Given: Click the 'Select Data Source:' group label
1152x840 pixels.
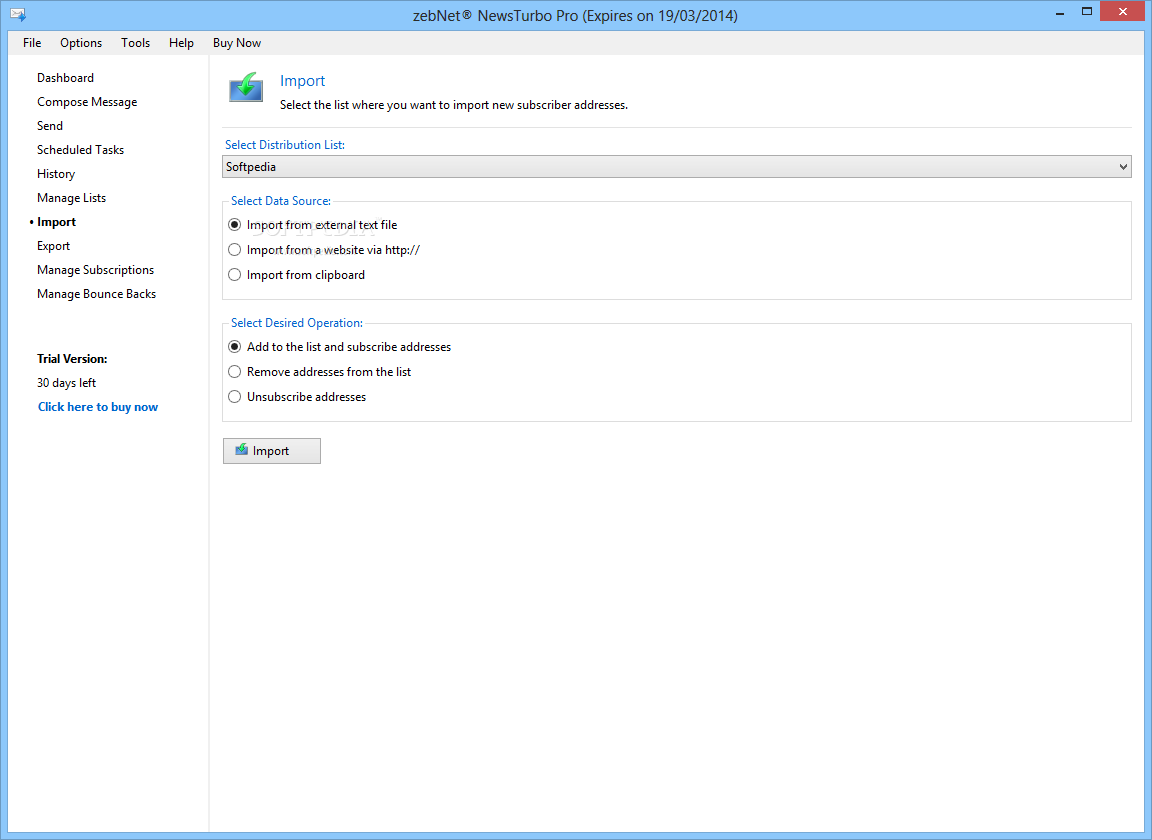Looking at the screenshot, I should click(x=281, y=201).
